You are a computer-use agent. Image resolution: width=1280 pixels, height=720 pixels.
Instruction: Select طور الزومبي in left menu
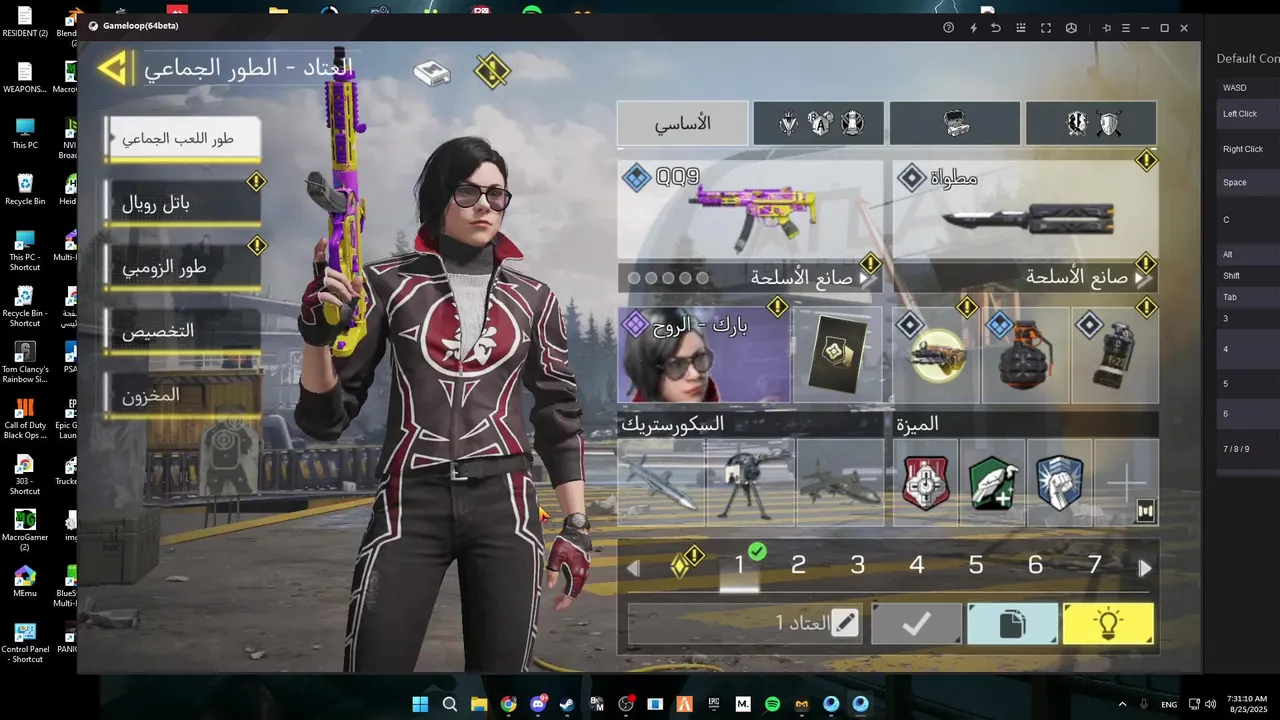tap(183, 267)
